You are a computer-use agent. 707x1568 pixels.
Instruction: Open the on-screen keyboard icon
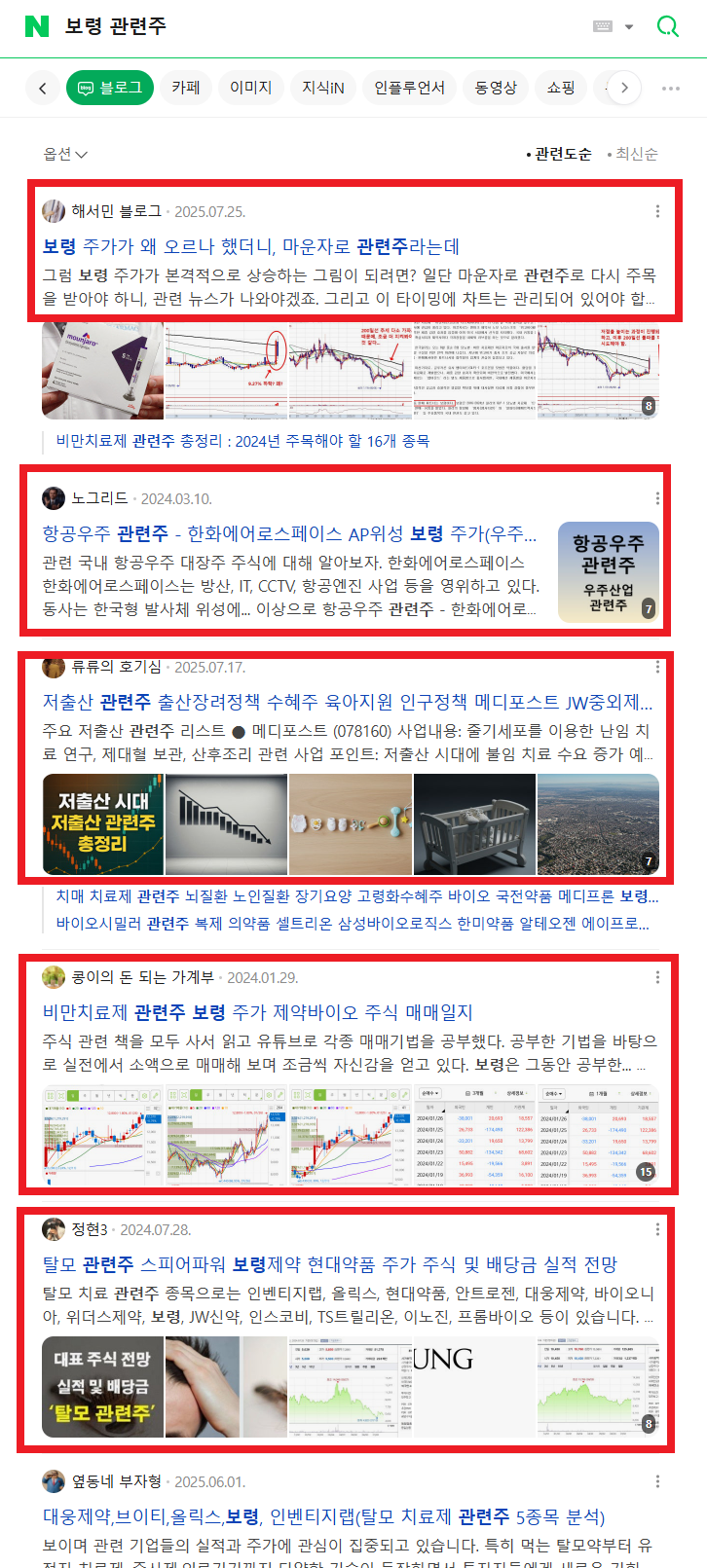pos(603,26)
